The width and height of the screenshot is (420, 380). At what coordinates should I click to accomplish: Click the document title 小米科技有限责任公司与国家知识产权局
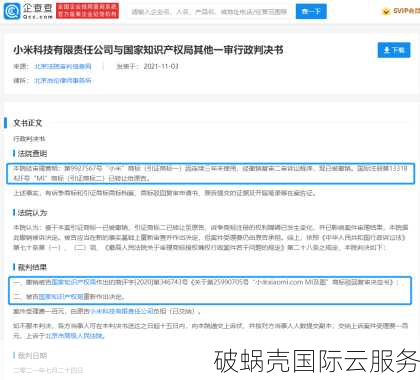148,50
